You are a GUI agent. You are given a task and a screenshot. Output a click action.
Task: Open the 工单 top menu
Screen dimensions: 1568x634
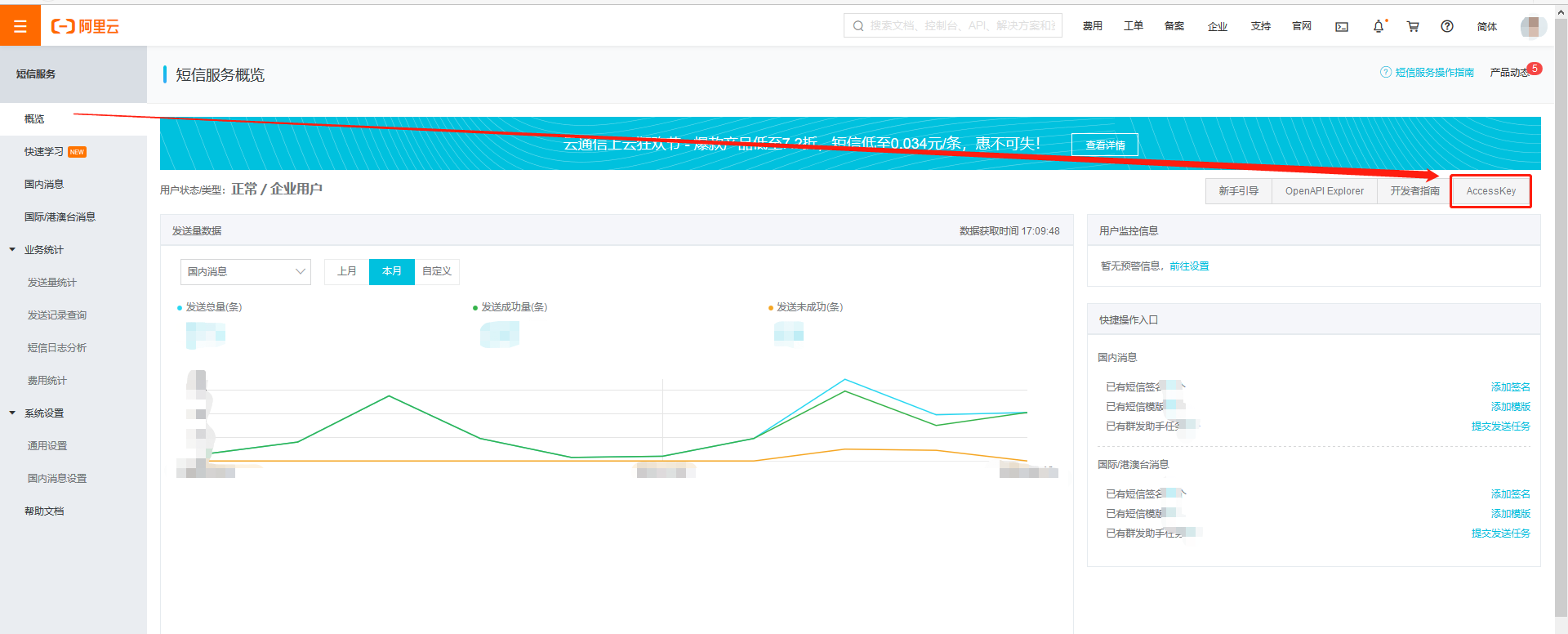[x=1134, y=26]
